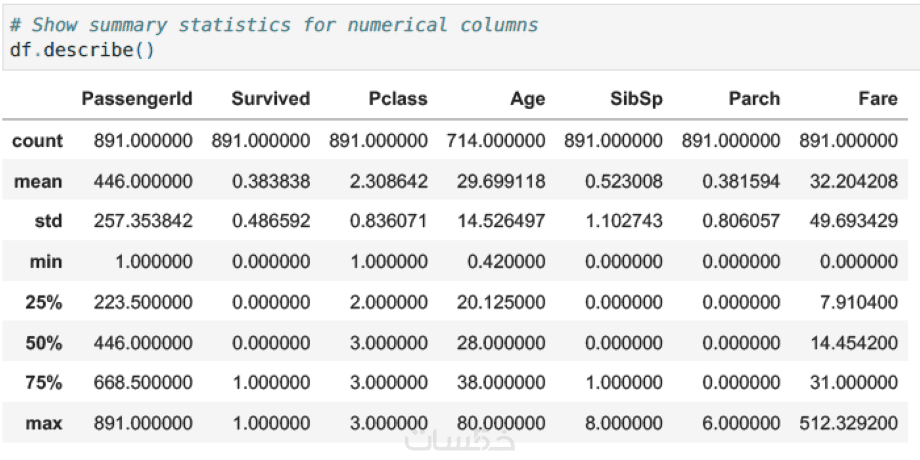Click the max Fare value 512.329200
The image size is (920, 460).
tap(848, 423)
